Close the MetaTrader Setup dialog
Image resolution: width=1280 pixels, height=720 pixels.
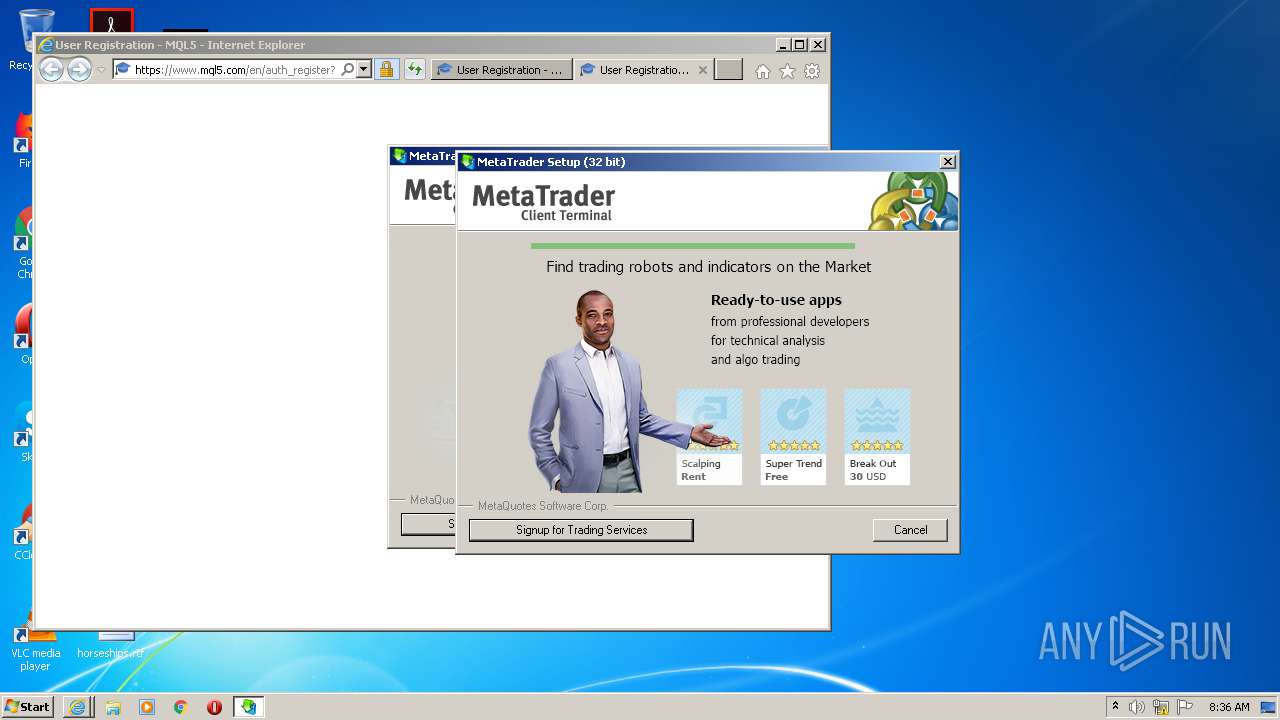[x=947, y=162]
